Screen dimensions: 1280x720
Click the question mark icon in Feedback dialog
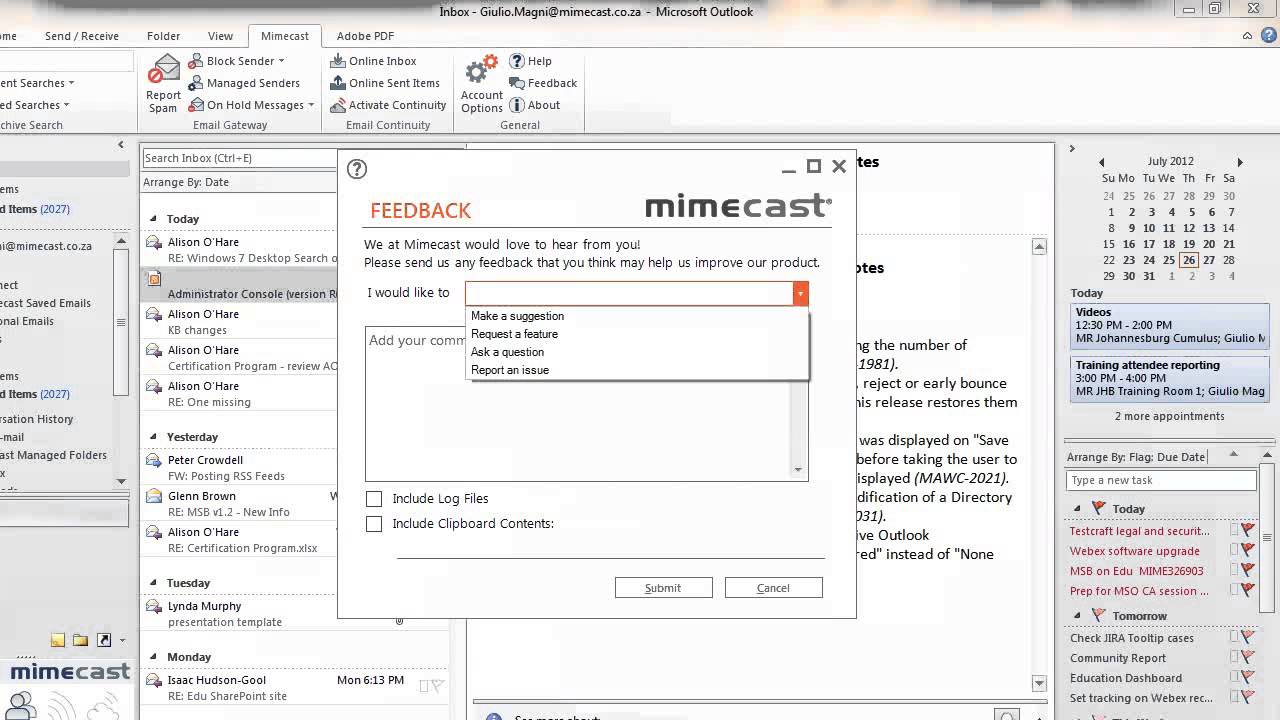click(357, 169)
